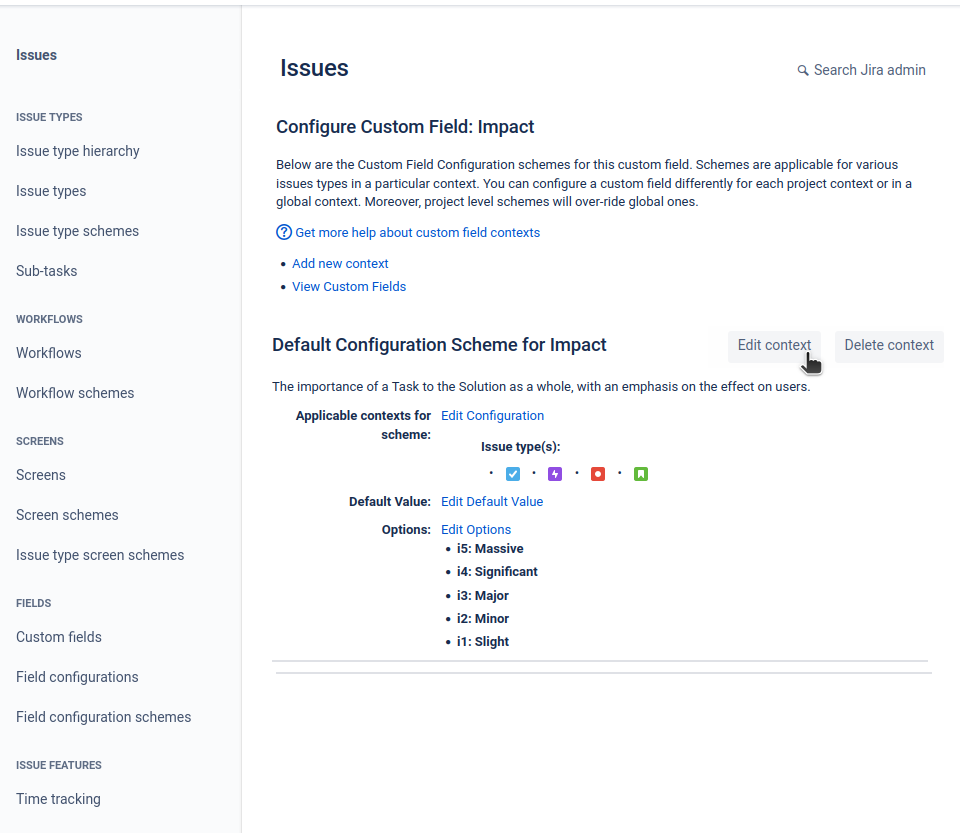The image size is (960, 833).
Task: Click the green Story issue type icon
Action: (641, 474)
